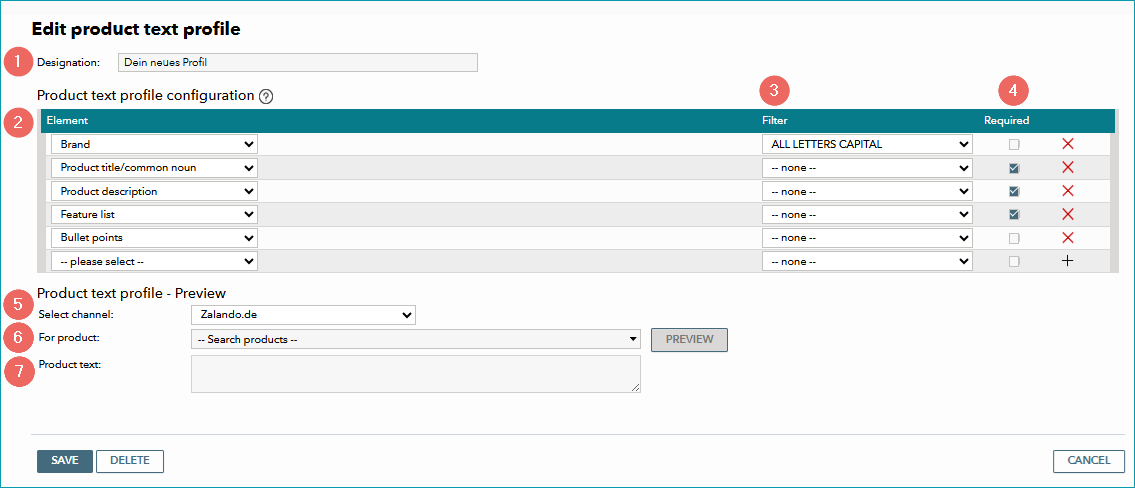Click the Required column header
This screenshot has width=1135, height=488.
[1007, 120]
